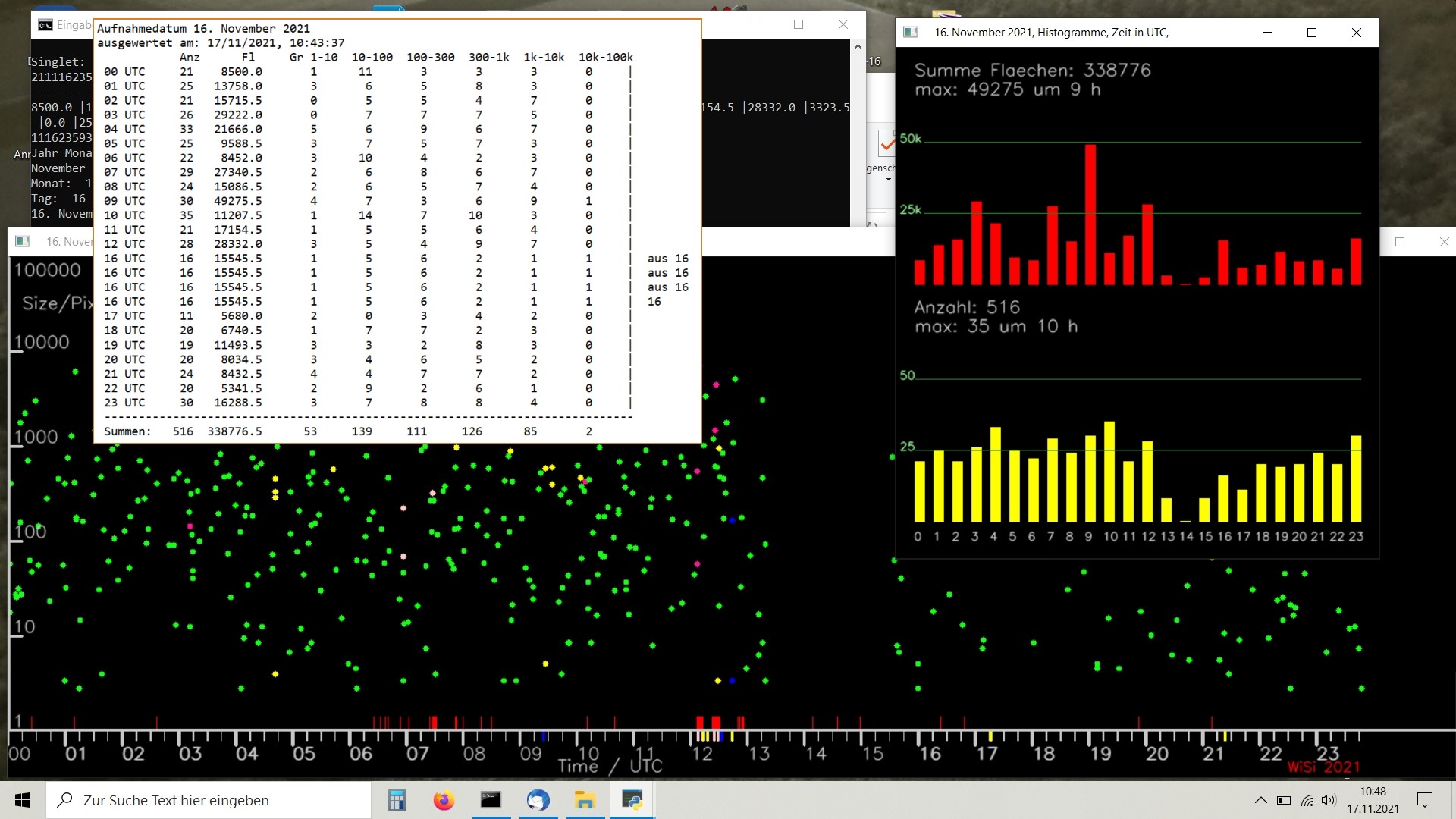The width and height of the screenshot is (1456, 819).
Task: Open the Histogramme window system menu icon
Action: pyautogui.click(x=911, y=32)
